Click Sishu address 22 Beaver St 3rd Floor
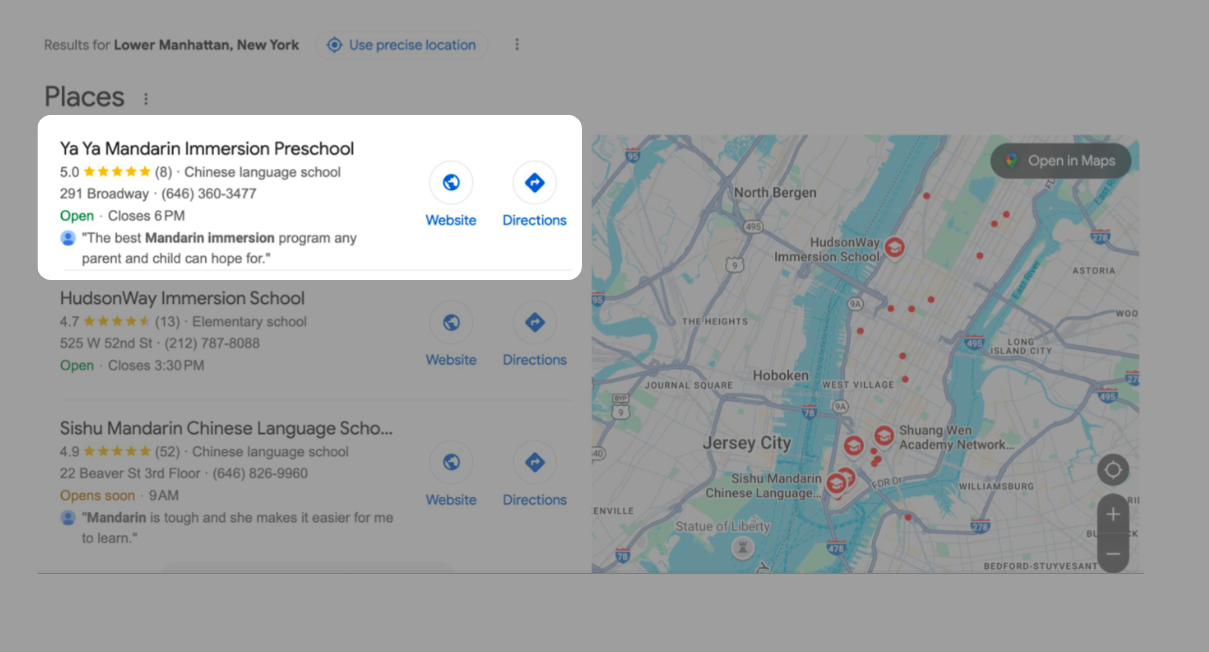This screenshot has width=1209, height=652. tap(130, 474)
